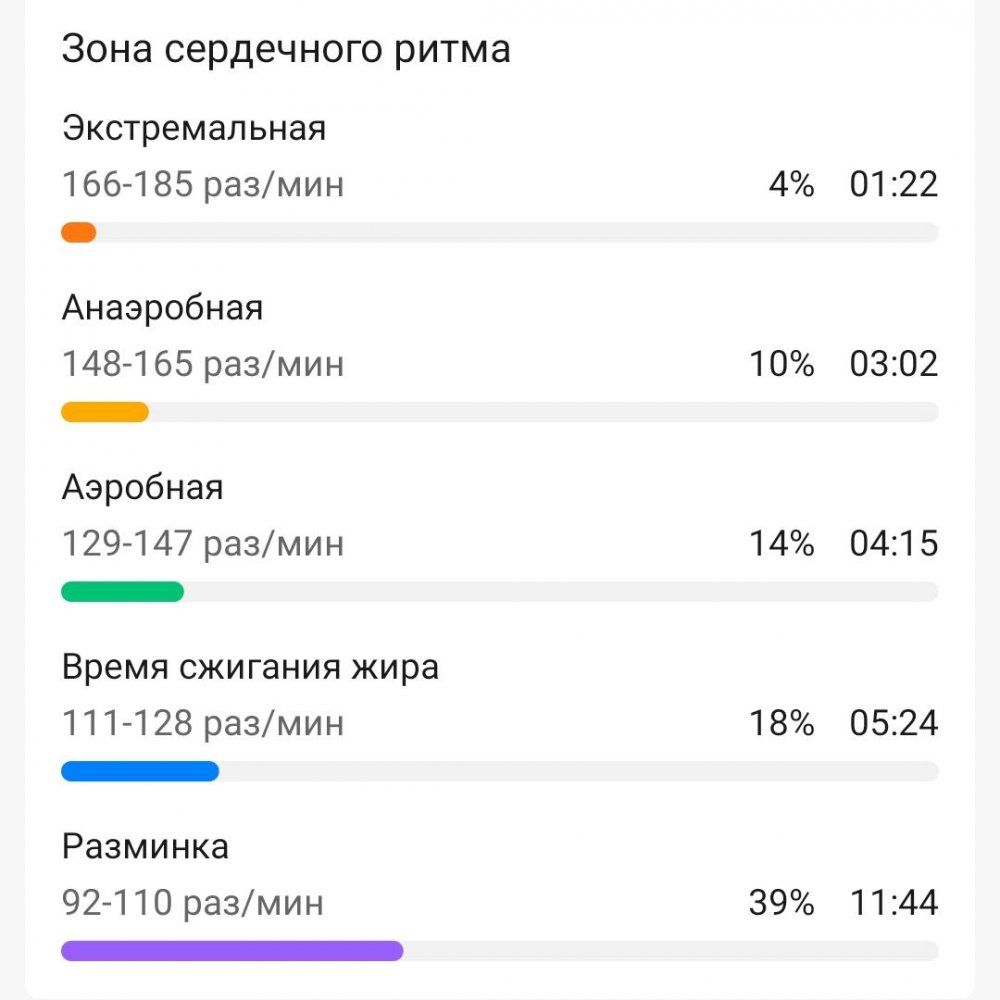This screenshot has height=1000, width=1000.
Task: Click the 04:15 duration value
Action: [x=893, y=544]
